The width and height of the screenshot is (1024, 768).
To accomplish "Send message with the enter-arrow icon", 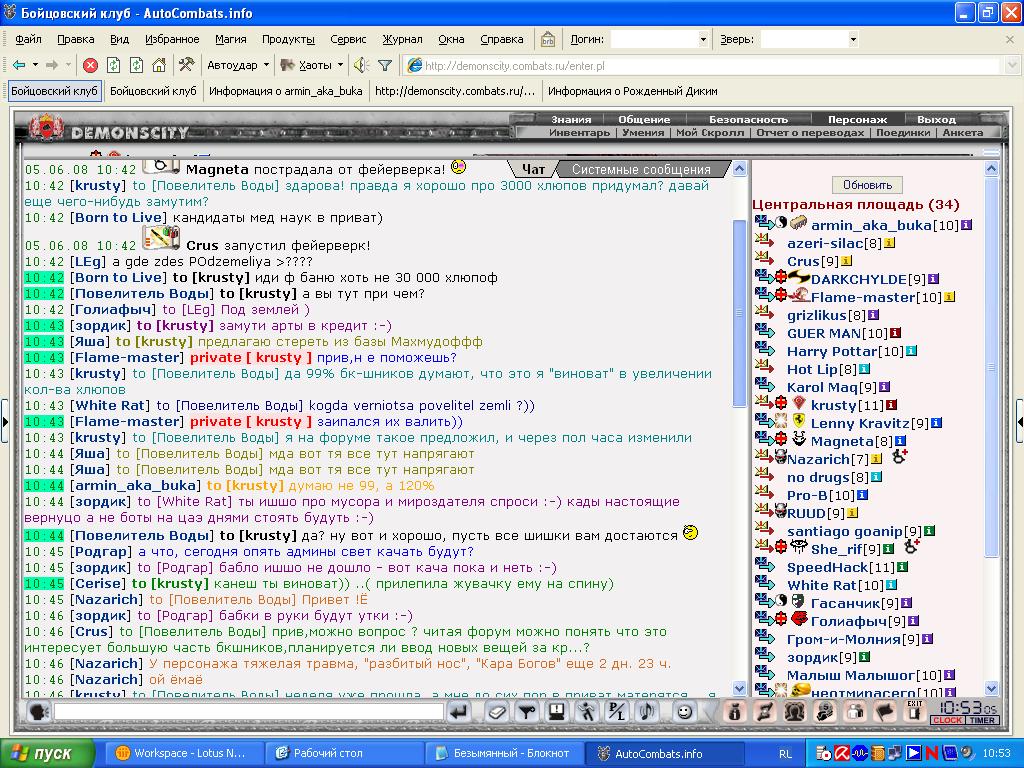I will click(459, 712).
